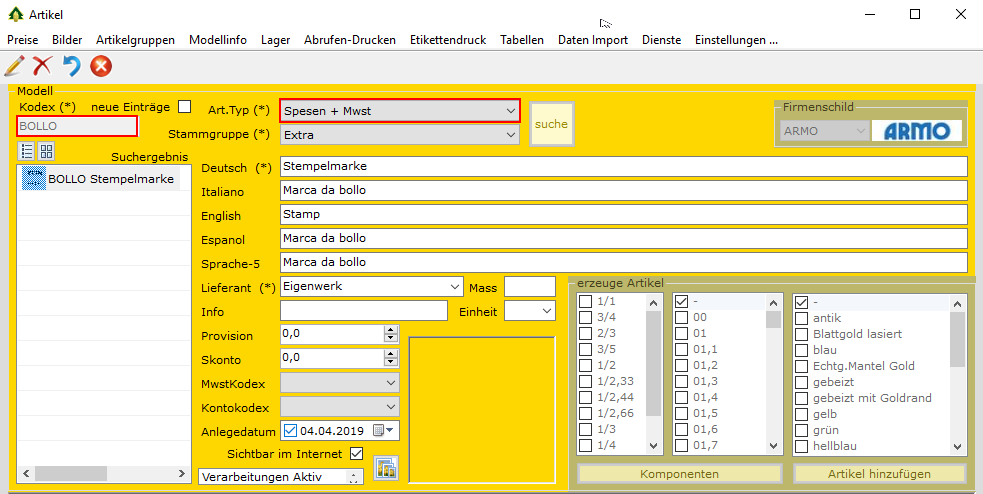Expand the Art.Typ dropdown
The height and width of the screenshot is (494, 983).
[x=511, y=110]
